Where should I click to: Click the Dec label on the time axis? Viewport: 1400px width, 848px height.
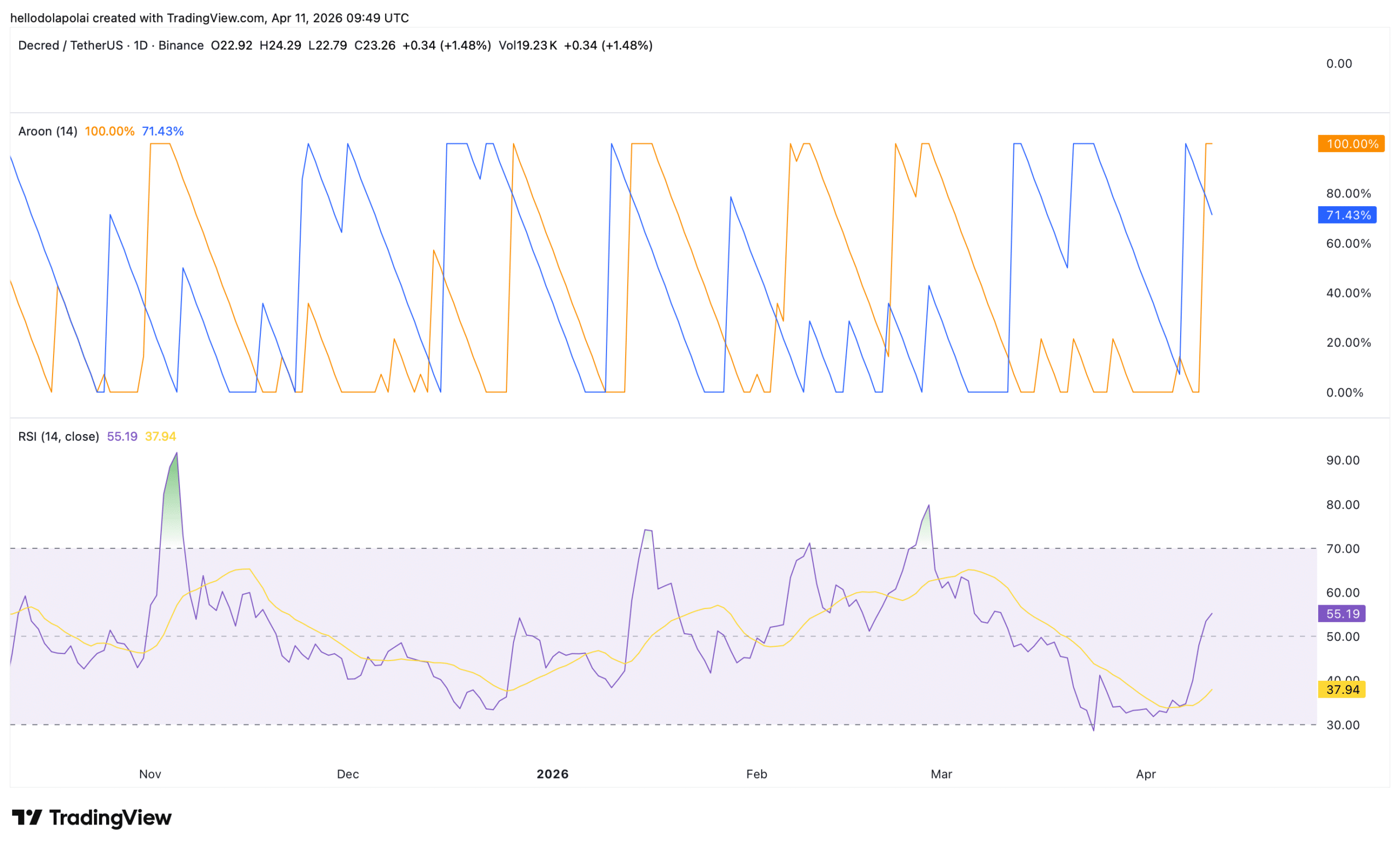(x=348, y=774)
